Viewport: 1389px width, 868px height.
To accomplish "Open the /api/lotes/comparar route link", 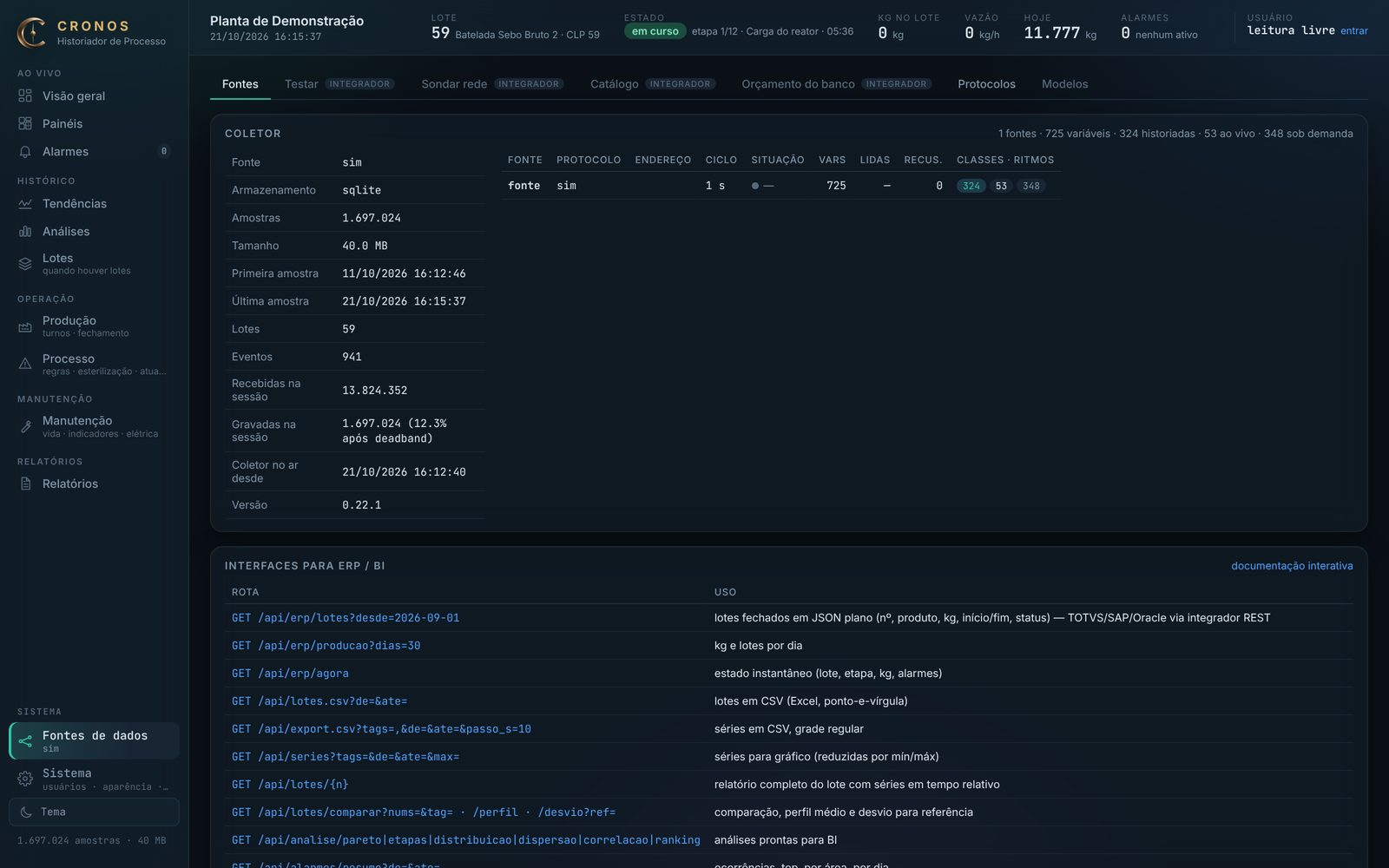I will pos(424,812).
